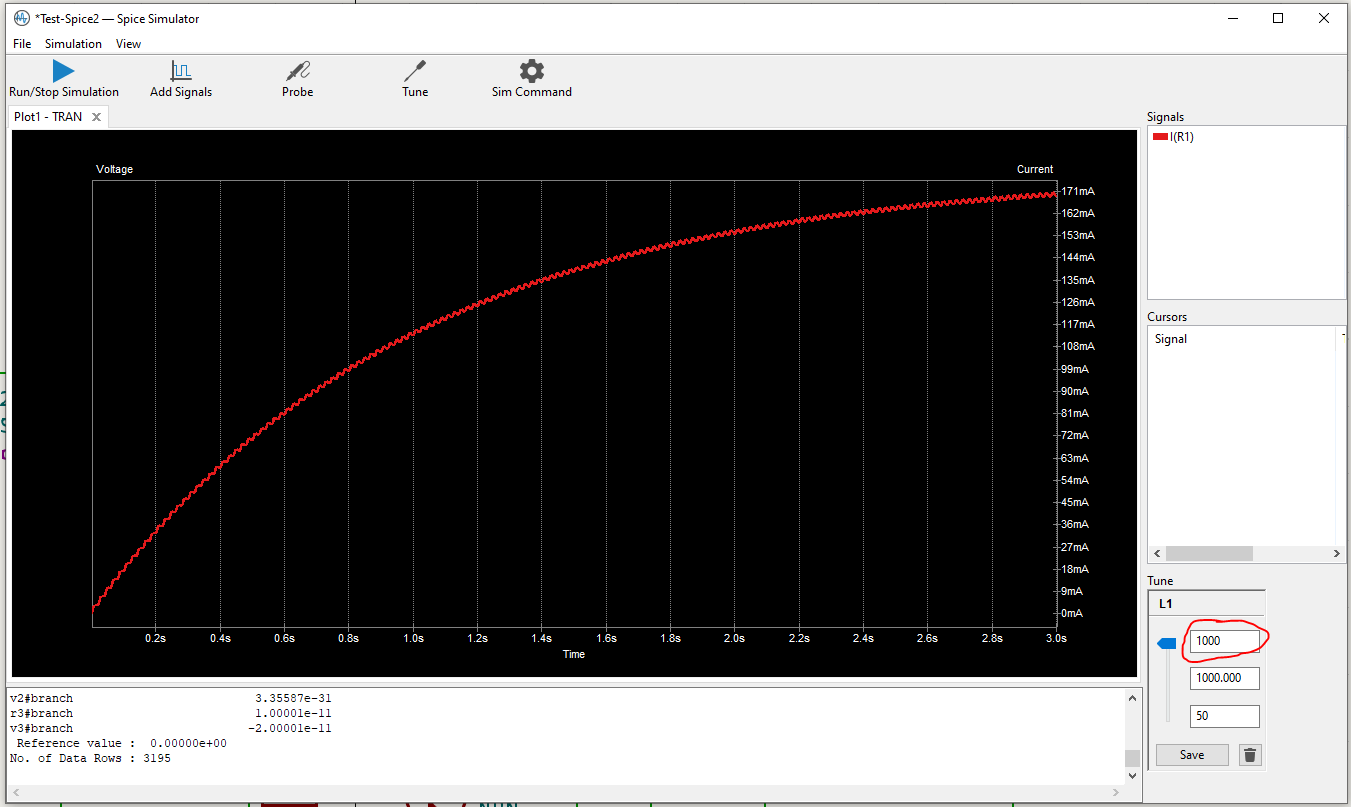
Task: Click the Signal column header in Cursors
Action: (x=1171, y=339)
